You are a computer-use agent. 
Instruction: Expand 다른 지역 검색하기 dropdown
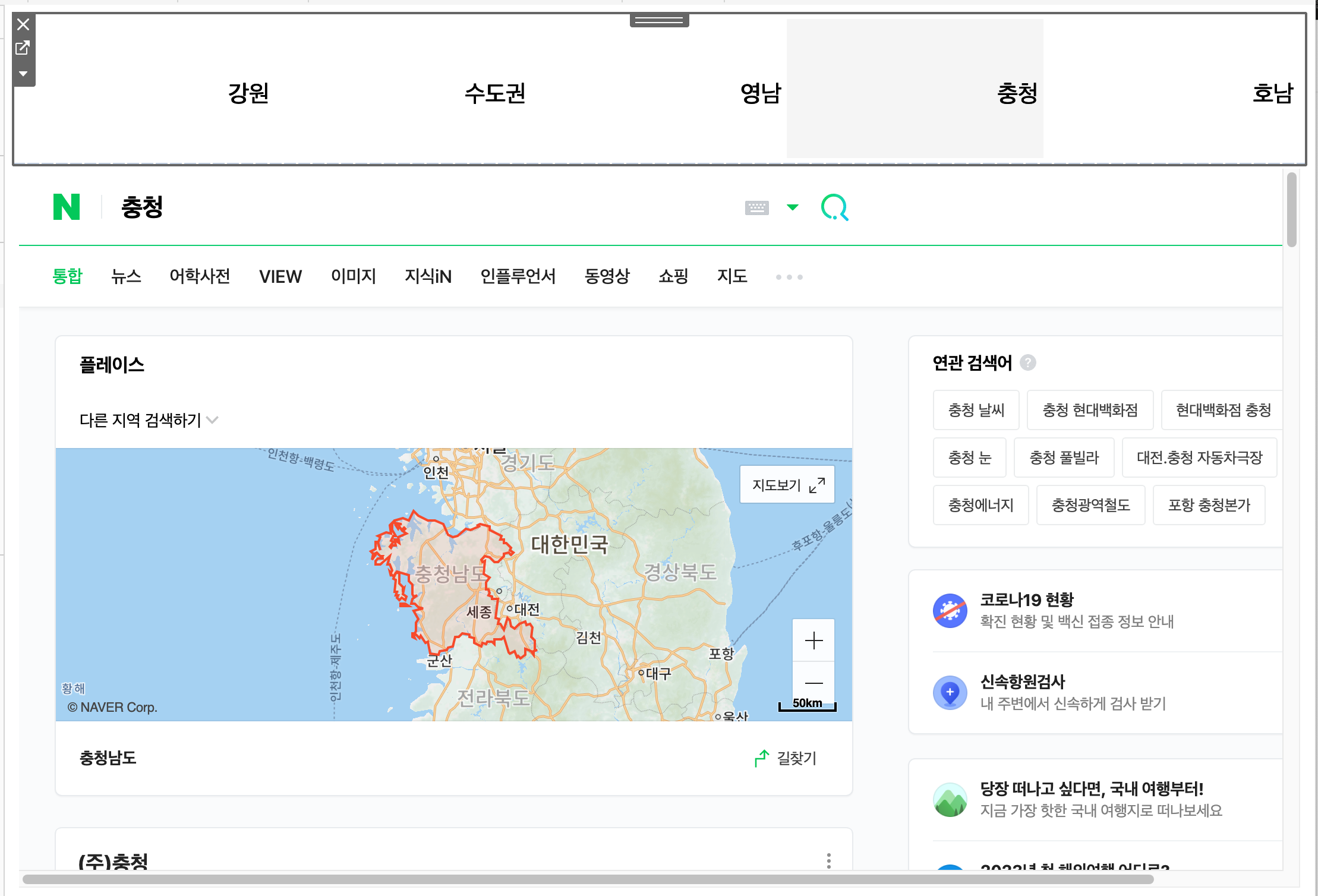pos(212,420)
